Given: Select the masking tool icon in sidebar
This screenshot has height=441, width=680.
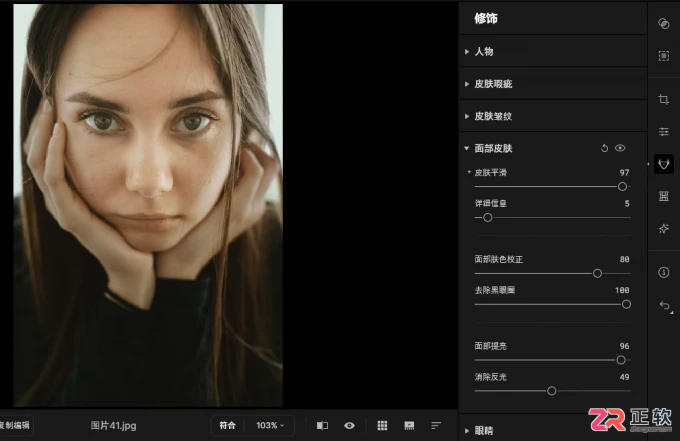Looking at the screenshot, I should 664,56.
